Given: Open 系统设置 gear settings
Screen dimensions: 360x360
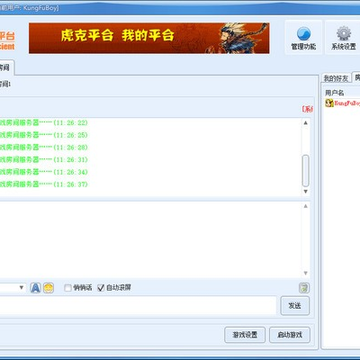Looking at the screenshot, I should (x=343, y=37).
